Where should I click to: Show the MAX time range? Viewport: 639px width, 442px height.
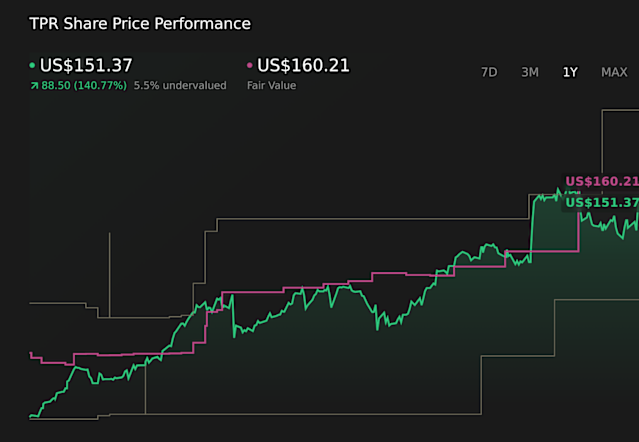(614, 72)
